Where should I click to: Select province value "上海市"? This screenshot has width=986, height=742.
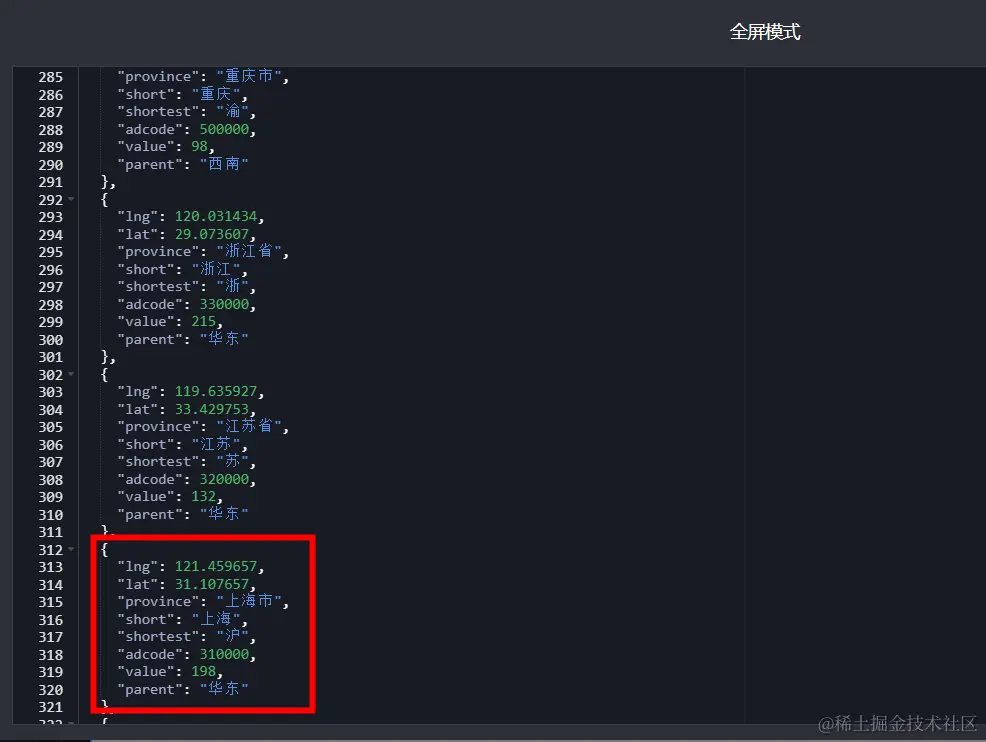coord(249,601)
